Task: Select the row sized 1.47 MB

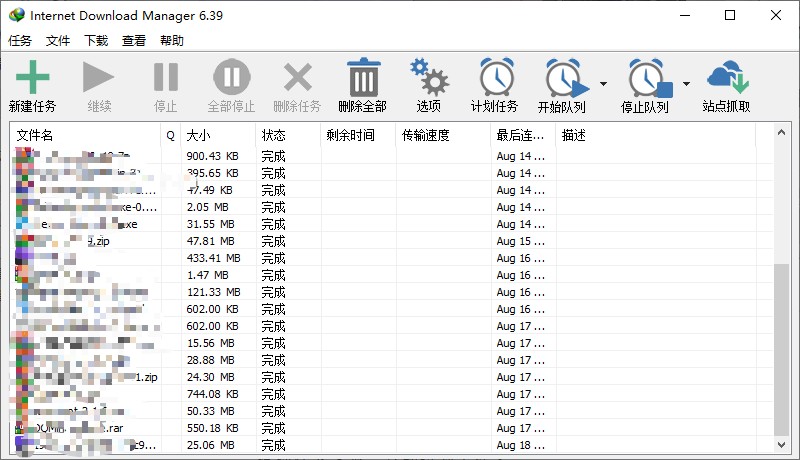Action: tap(392, 275)
